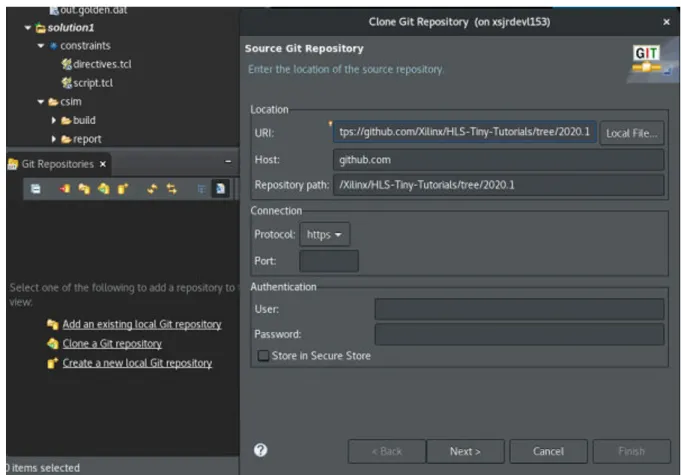
Task: Click into the Password field
Action: [519, 334]
